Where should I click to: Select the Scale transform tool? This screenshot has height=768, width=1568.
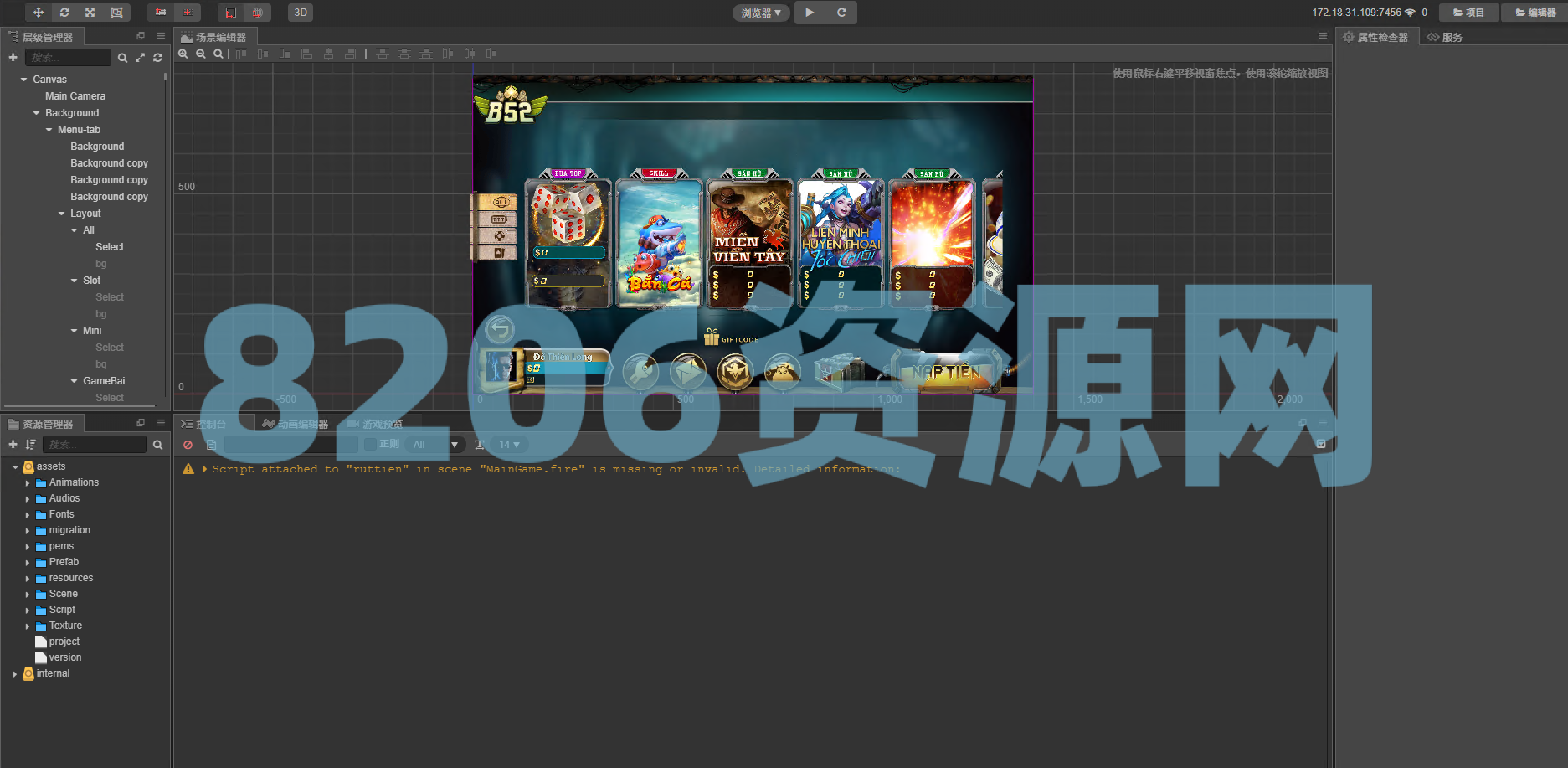(x=90, y=13)
